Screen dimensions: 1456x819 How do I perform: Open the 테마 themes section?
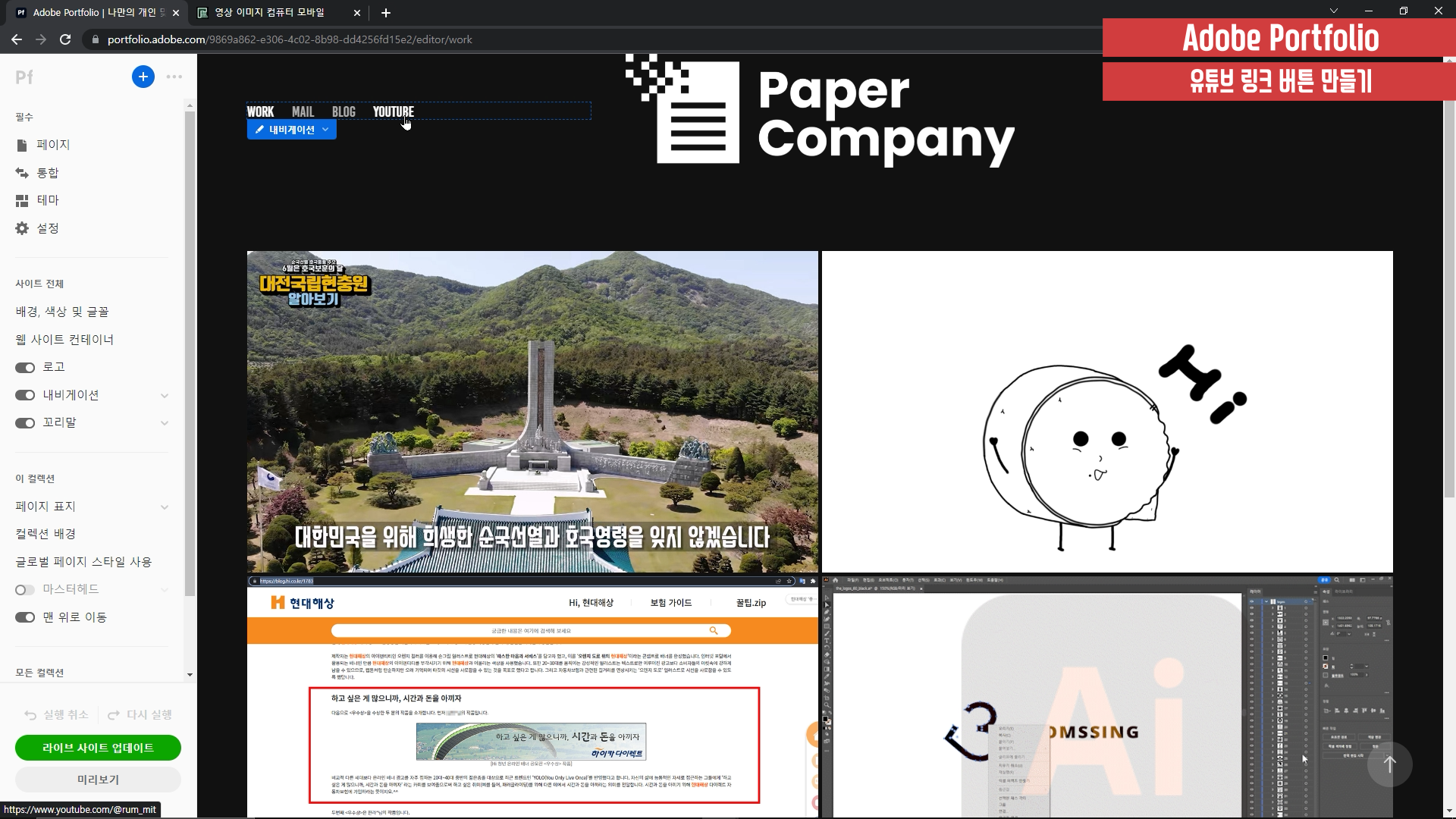(47, 200)
